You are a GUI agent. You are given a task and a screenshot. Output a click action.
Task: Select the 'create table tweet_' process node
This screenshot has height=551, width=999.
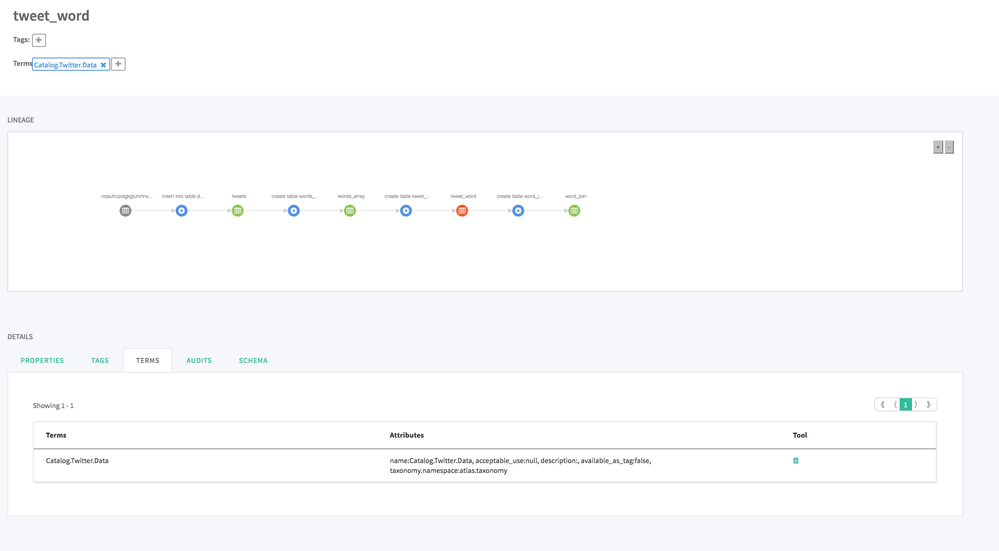[406, 211]
